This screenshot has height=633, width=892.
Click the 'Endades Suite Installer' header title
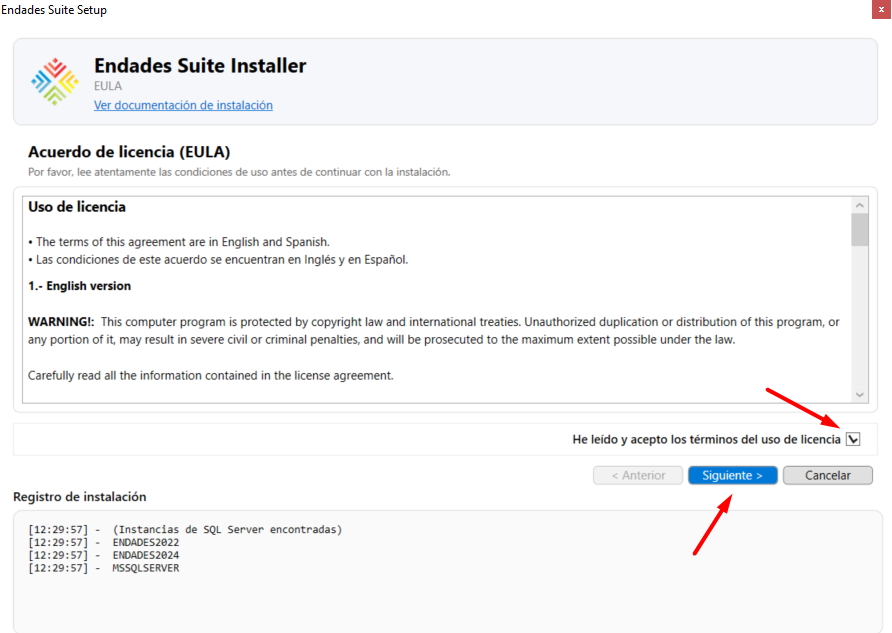(200, 66)
